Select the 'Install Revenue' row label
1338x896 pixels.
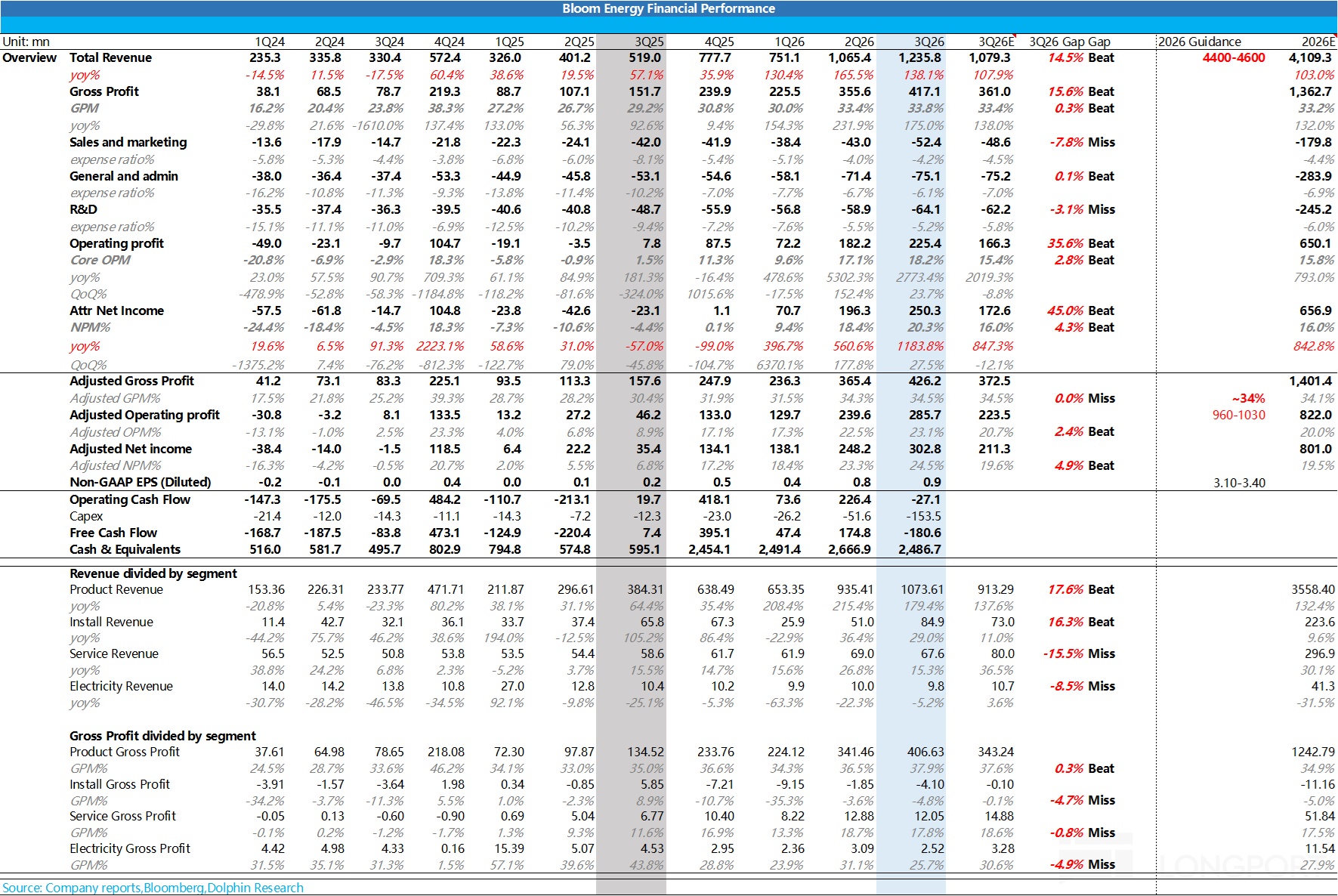111,622
